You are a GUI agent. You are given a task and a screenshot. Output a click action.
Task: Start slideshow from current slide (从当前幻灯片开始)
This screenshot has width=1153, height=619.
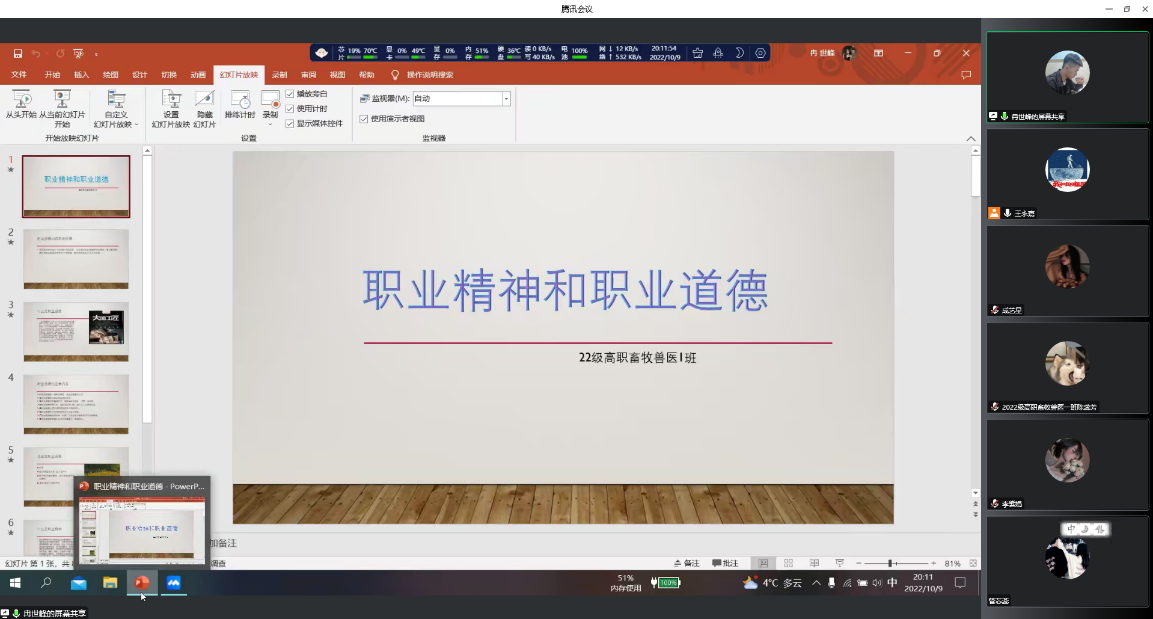62,103
